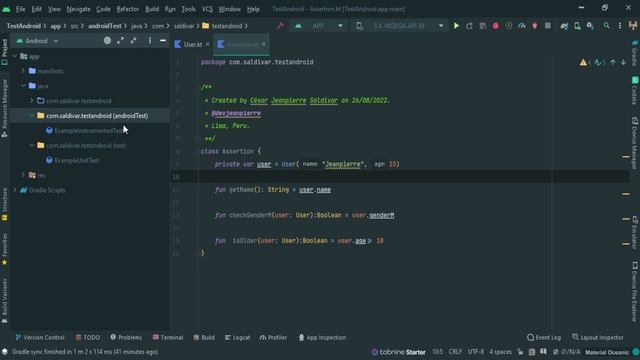Collapse the com.saldivar.testandroid (test) package
640x360 pixels.
(x=31, y=145)
